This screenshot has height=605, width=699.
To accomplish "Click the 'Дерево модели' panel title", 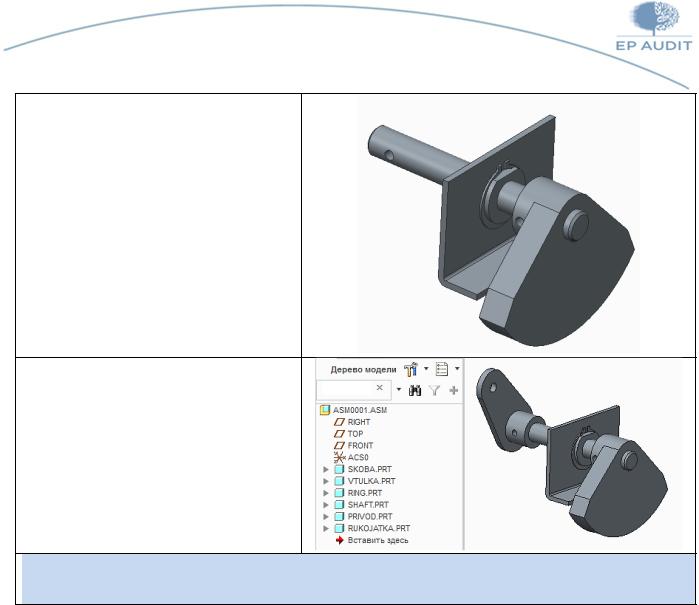I will [363, 370].
